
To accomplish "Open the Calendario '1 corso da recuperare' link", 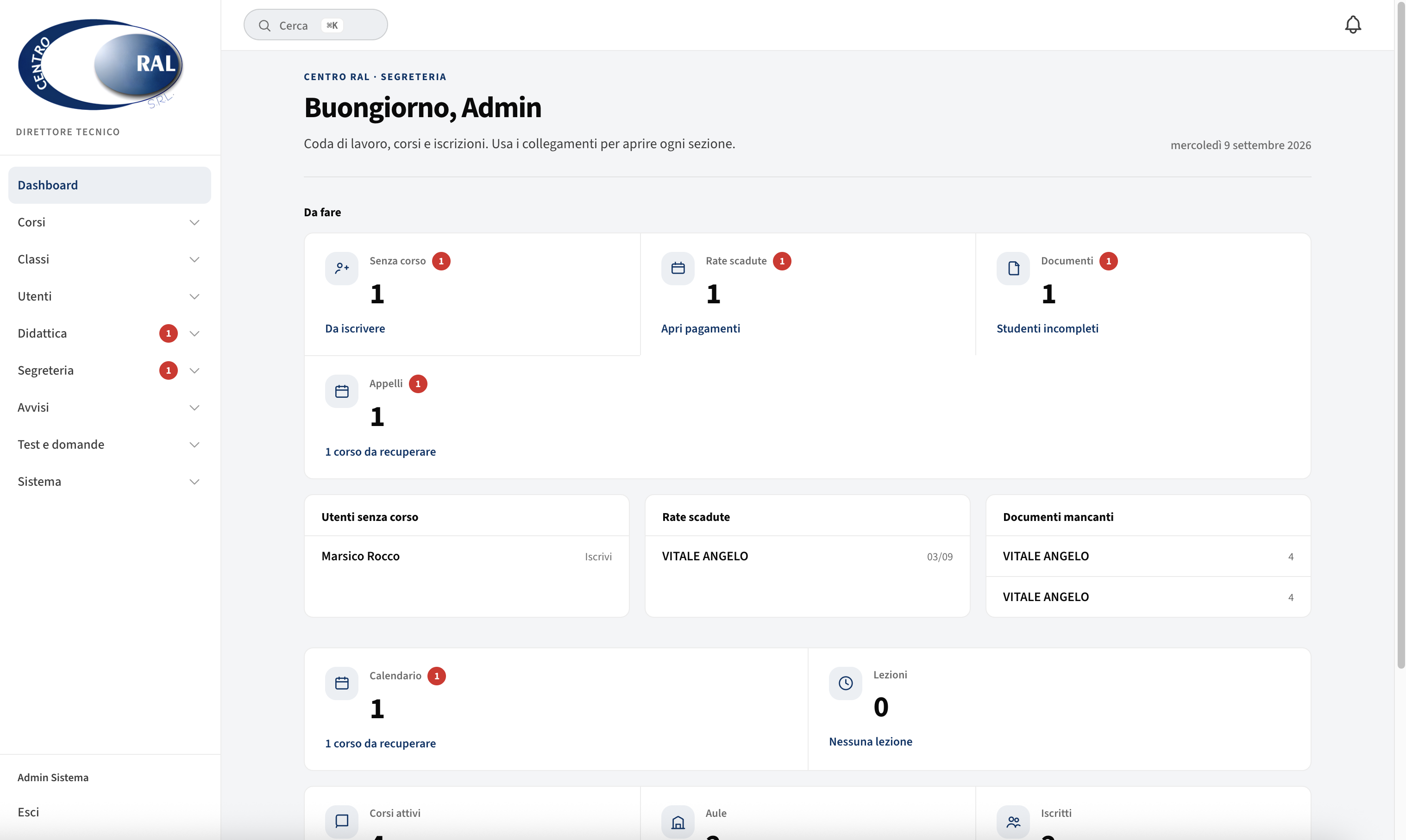I will pos(380,743).
